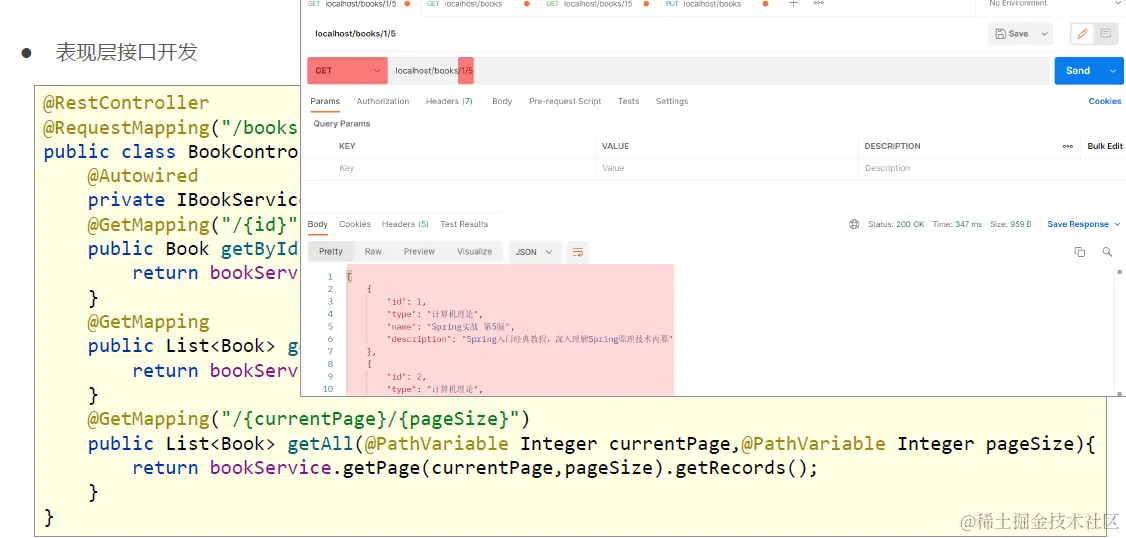
Task: Click the blue Send button
Action: click(1078, 70)
